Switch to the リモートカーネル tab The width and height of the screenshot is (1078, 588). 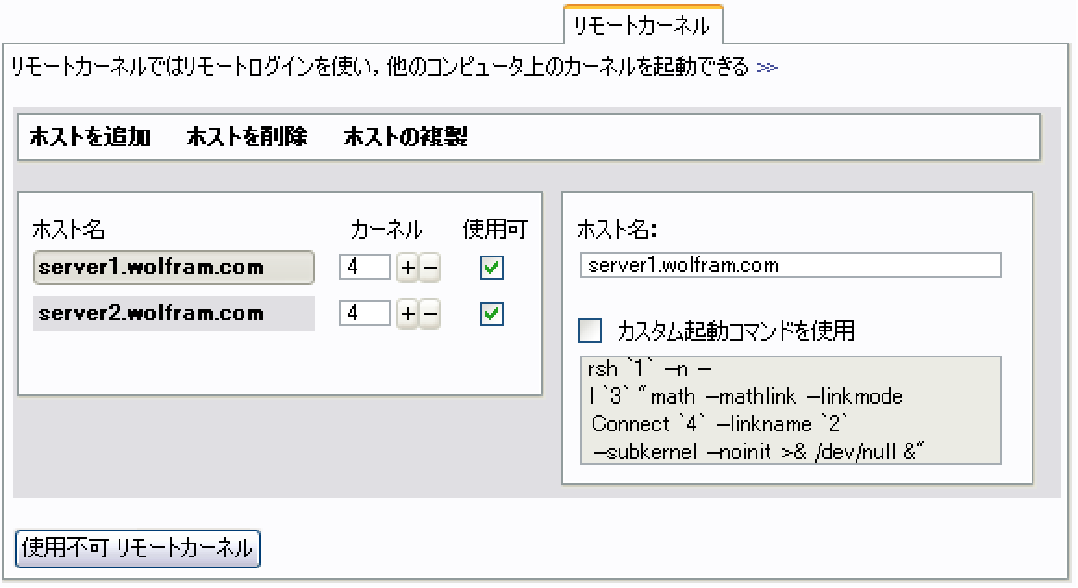643,26
